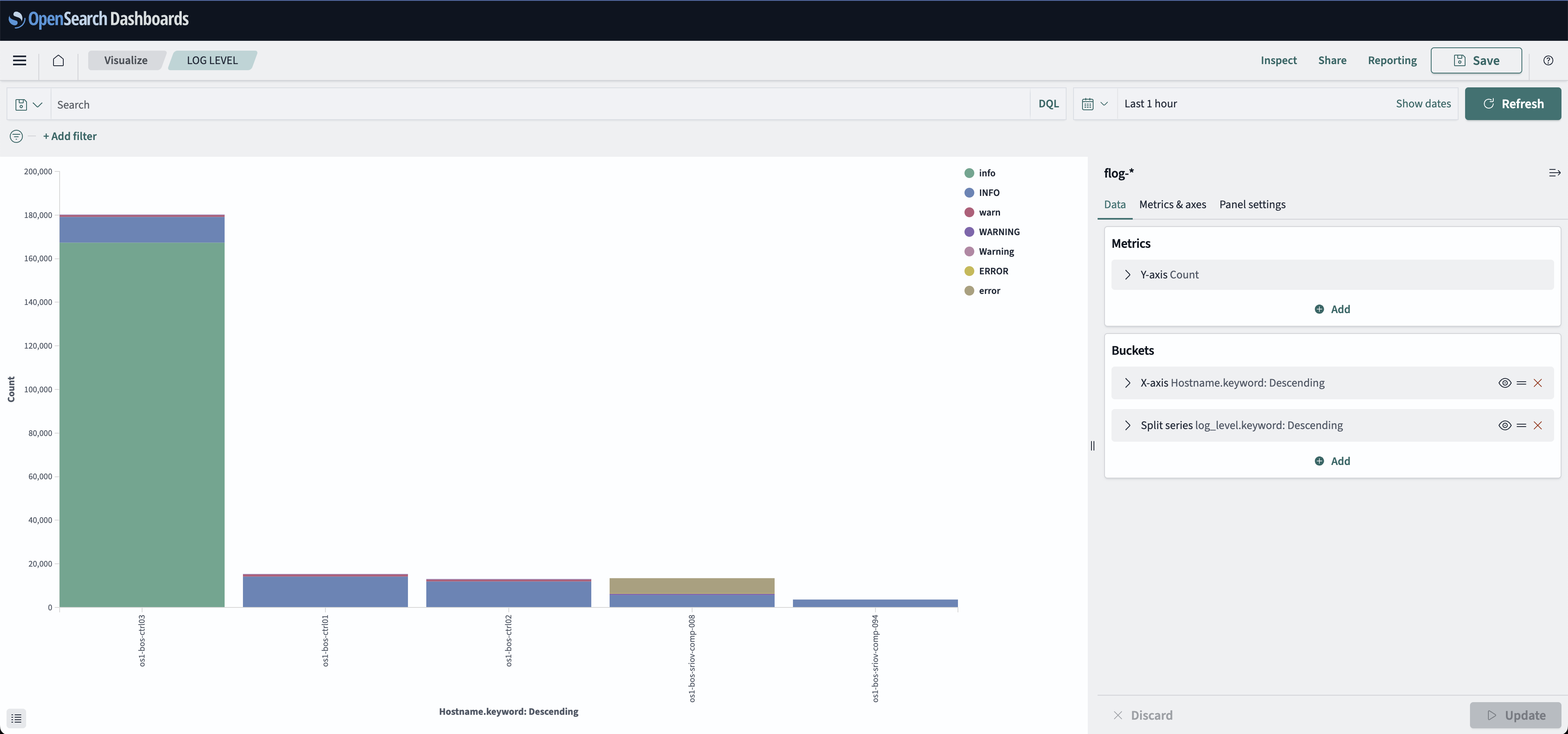This screenshot has width=1568, height=734.
Task: Grab Split series reorder handle
Action: tap(1522, 425)
